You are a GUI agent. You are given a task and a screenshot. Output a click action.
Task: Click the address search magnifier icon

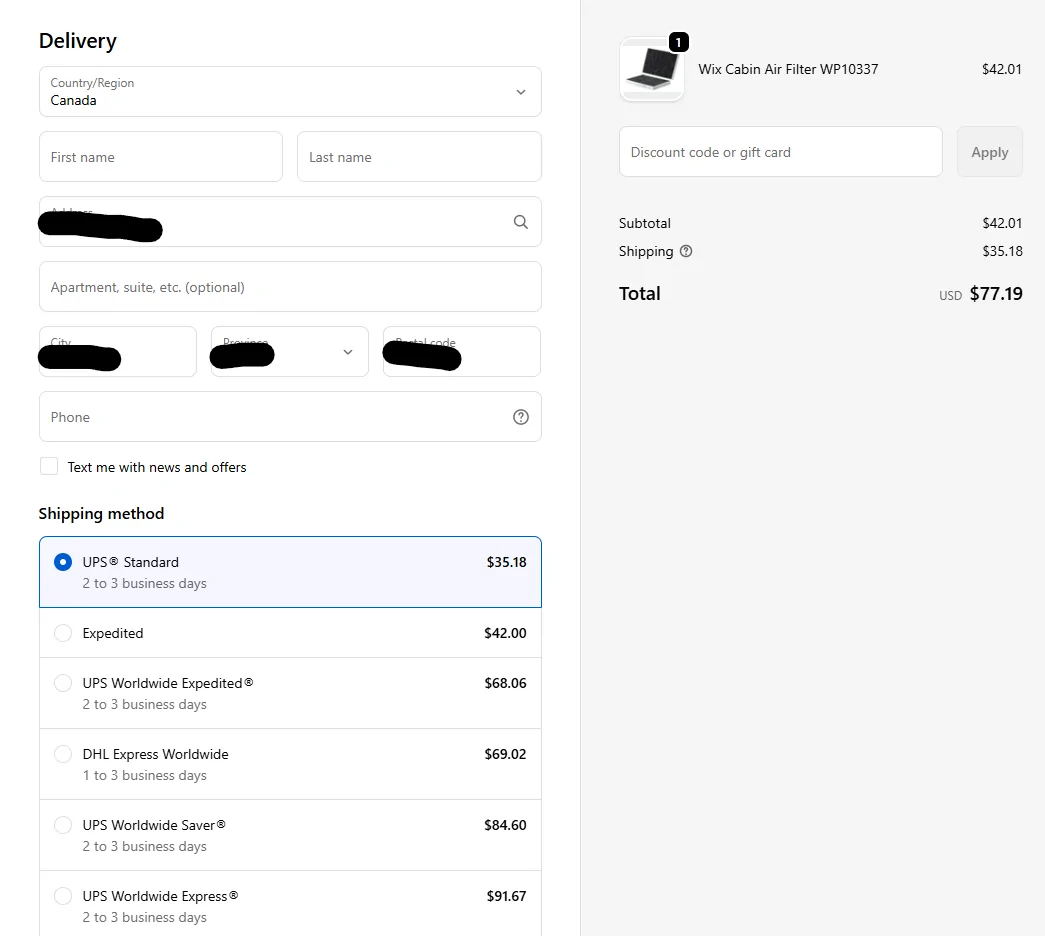click(x=520, y=222)
